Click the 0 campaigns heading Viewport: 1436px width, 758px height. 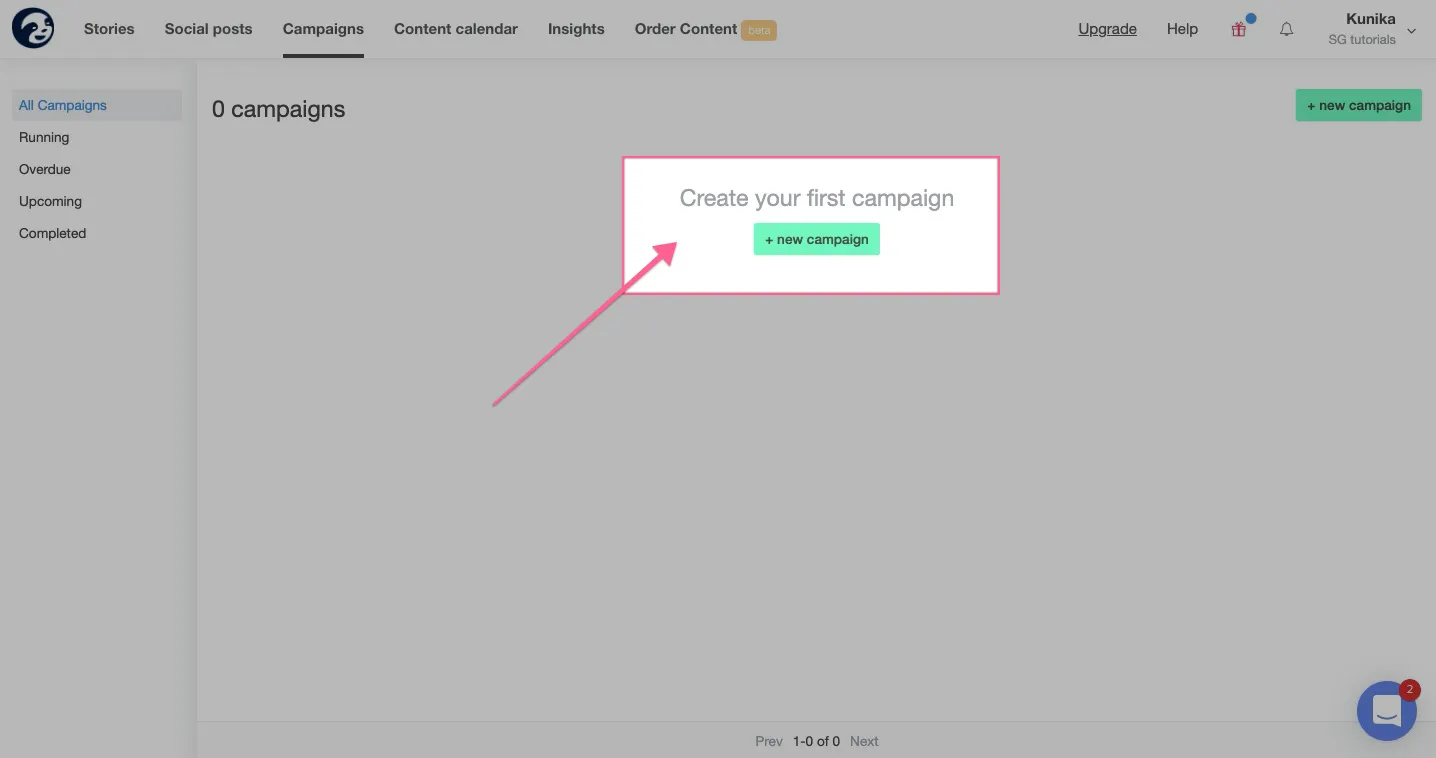pyautogui.click(x=278, y=109)
